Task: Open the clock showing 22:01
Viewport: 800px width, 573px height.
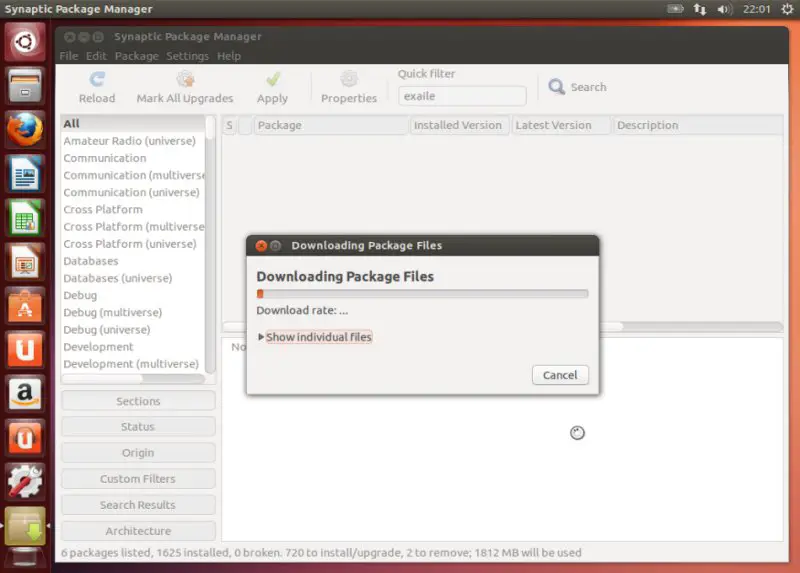Action: point(756,9)
